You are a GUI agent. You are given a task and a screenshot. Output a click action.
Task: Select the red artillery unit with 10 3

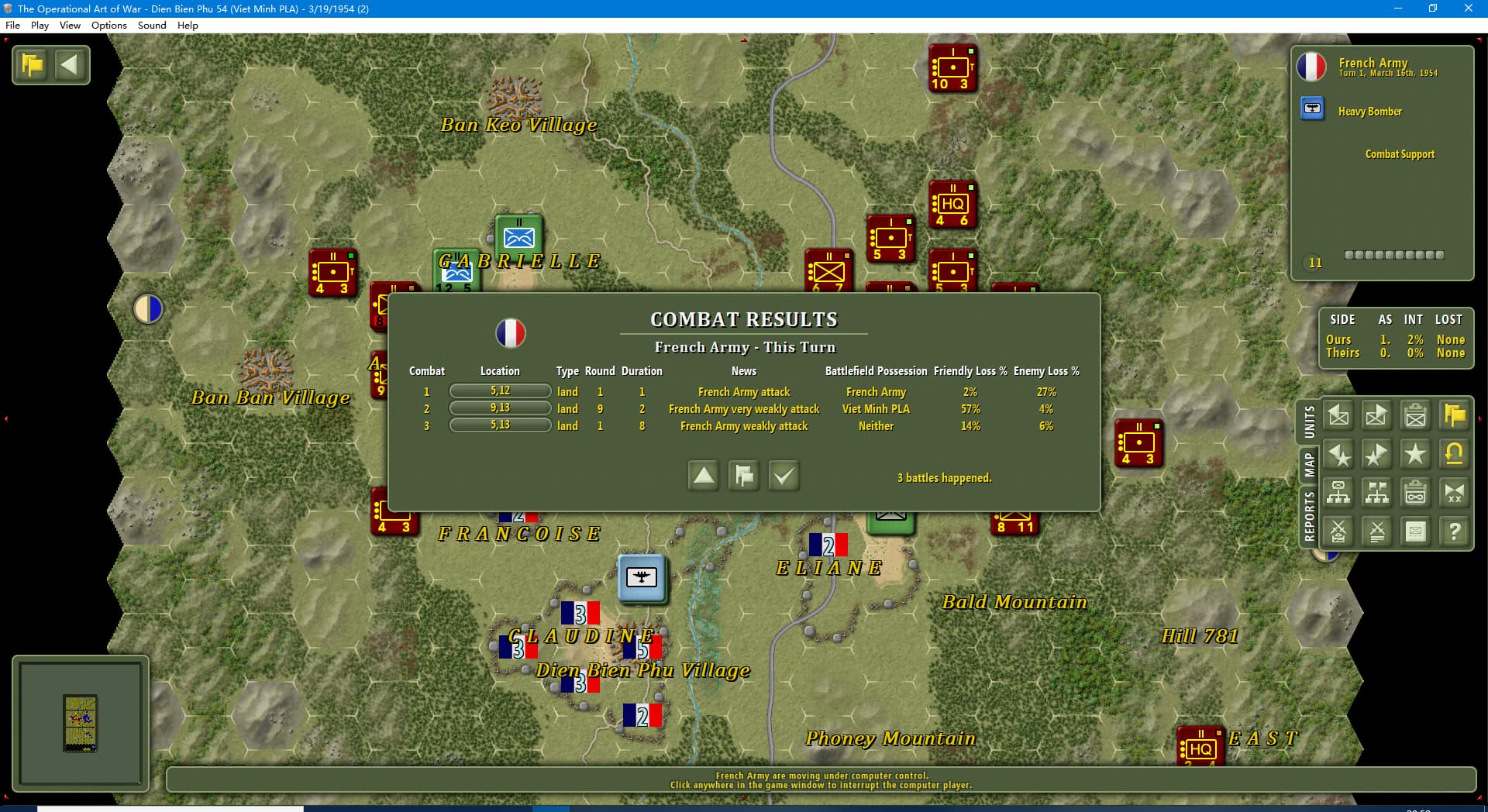(952, 68)
